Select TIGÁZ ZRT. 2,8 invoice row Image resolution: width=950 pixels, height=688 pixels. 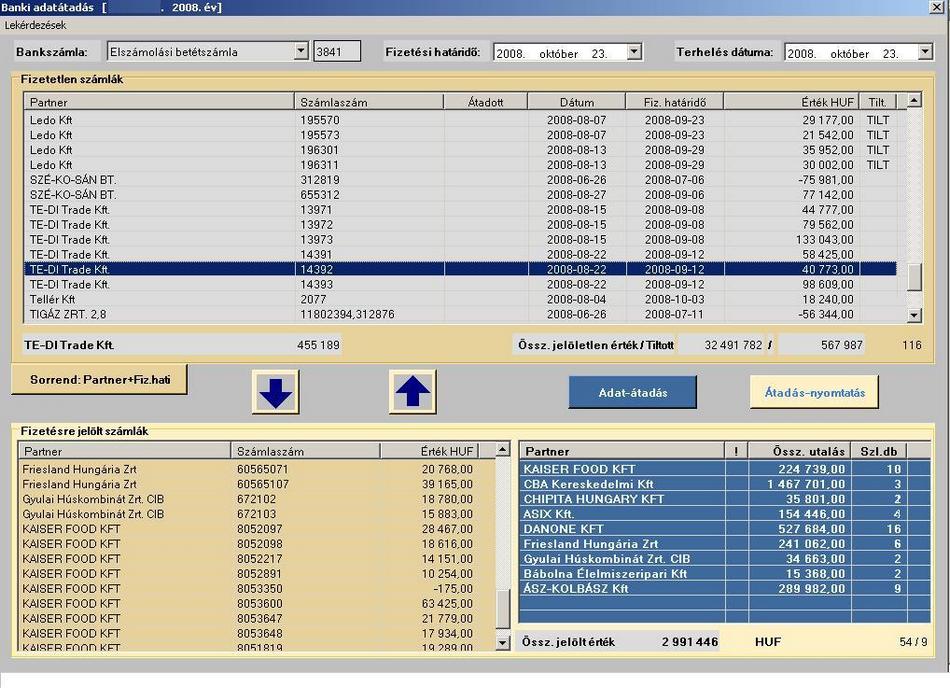(x=460, y=314)
